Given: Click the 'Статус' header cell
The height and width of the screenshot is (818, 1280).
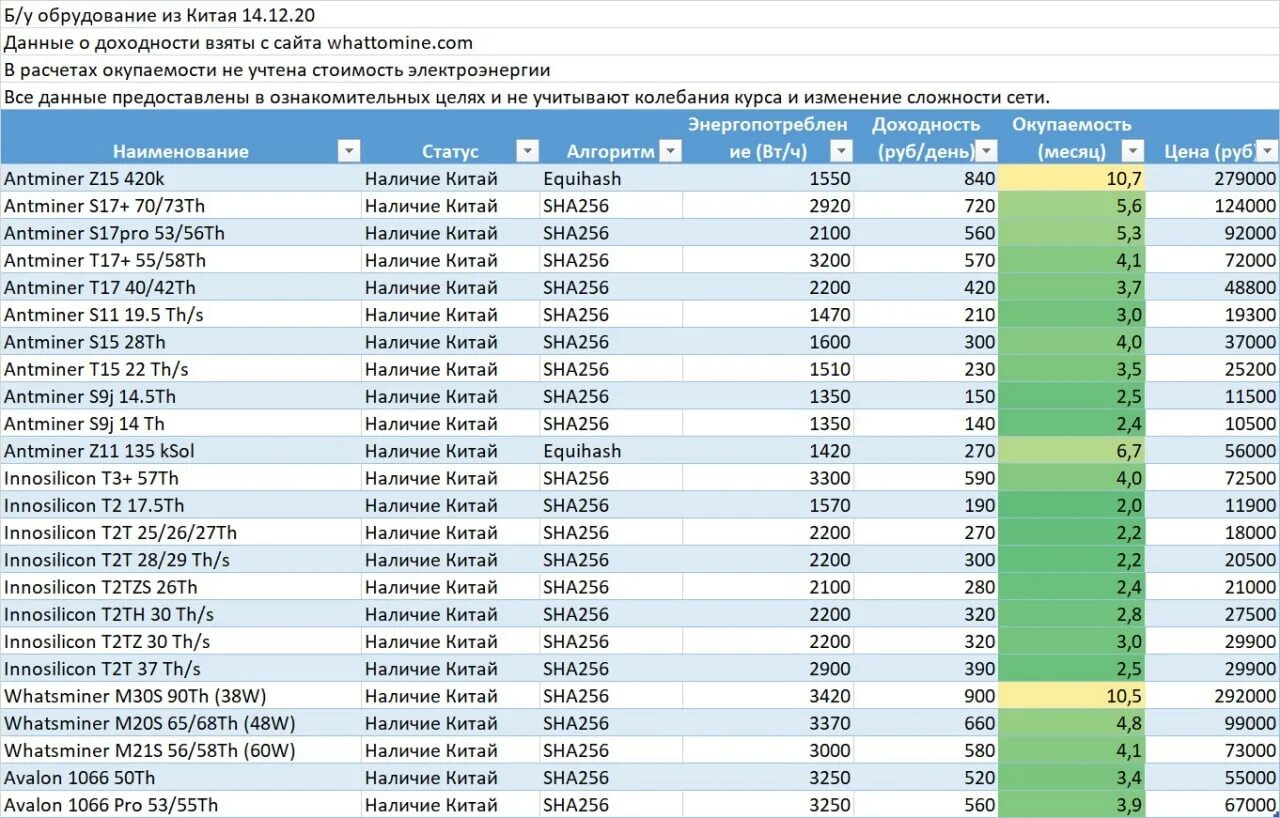Looking at the screenshot, I should 450,137.
